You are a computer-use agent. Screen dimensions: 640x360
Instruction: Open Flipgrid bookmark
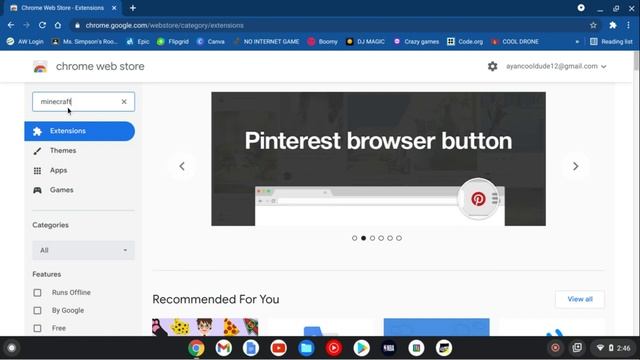tap(173, 42)
